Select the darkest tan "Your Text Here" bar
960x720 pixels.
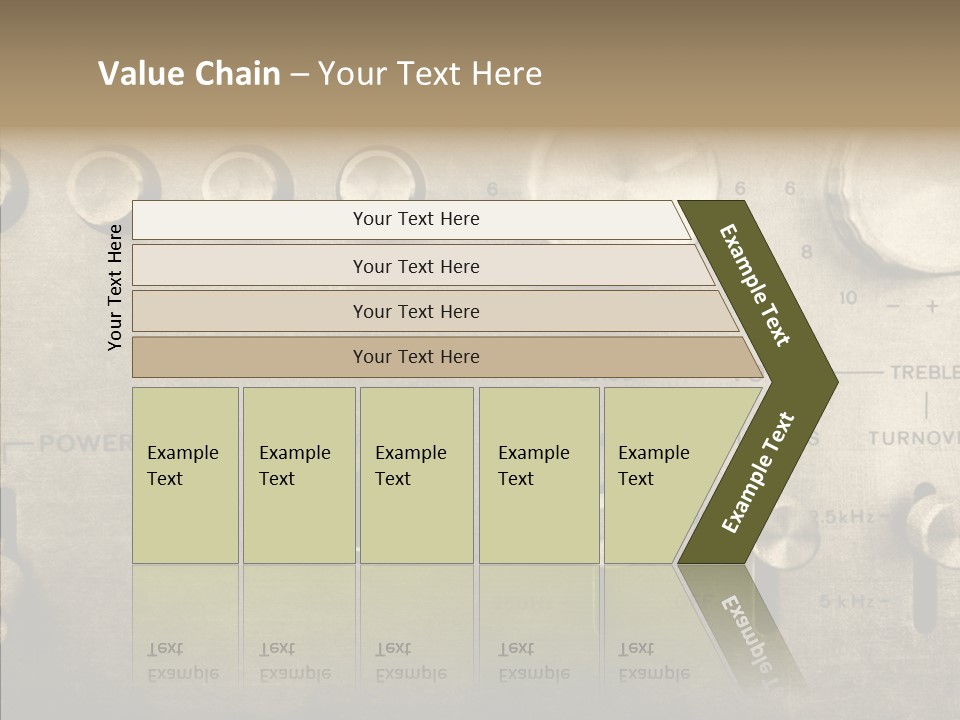[x=447, y=357]
